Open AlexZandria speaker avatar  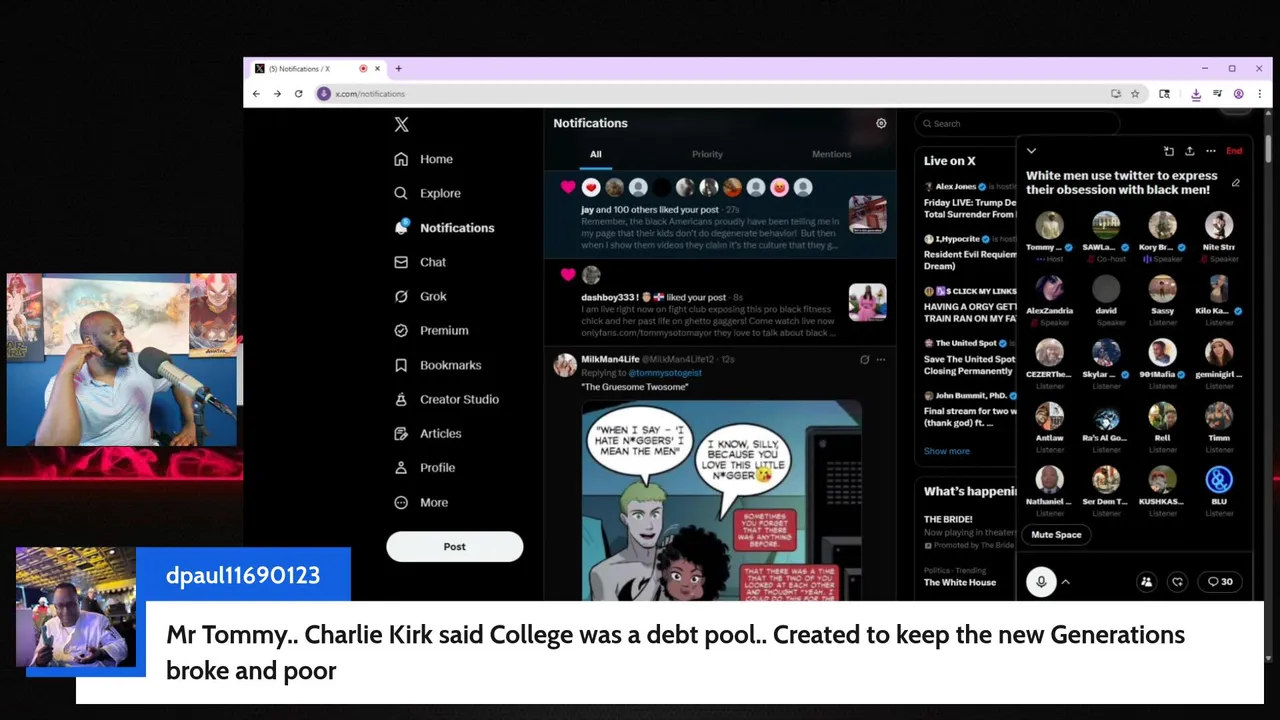click(x=1049, y=289)
